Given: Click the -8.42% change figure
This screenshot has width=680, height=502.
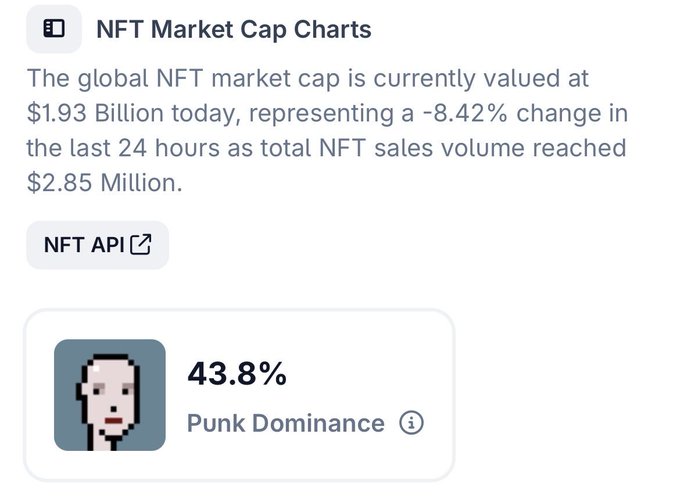Looking at the screenshot, I should point(465,114).
